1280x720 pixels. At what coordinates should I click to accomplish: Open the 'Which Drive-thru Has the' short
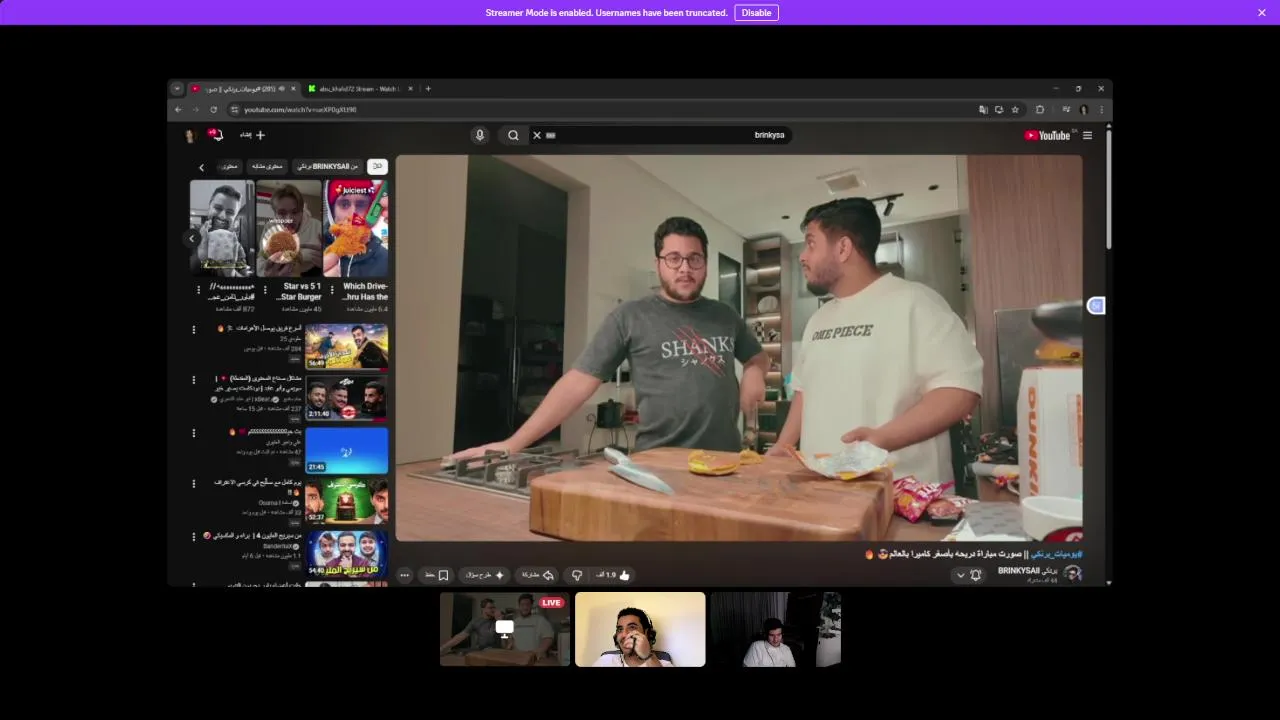[x=356, y=228]
